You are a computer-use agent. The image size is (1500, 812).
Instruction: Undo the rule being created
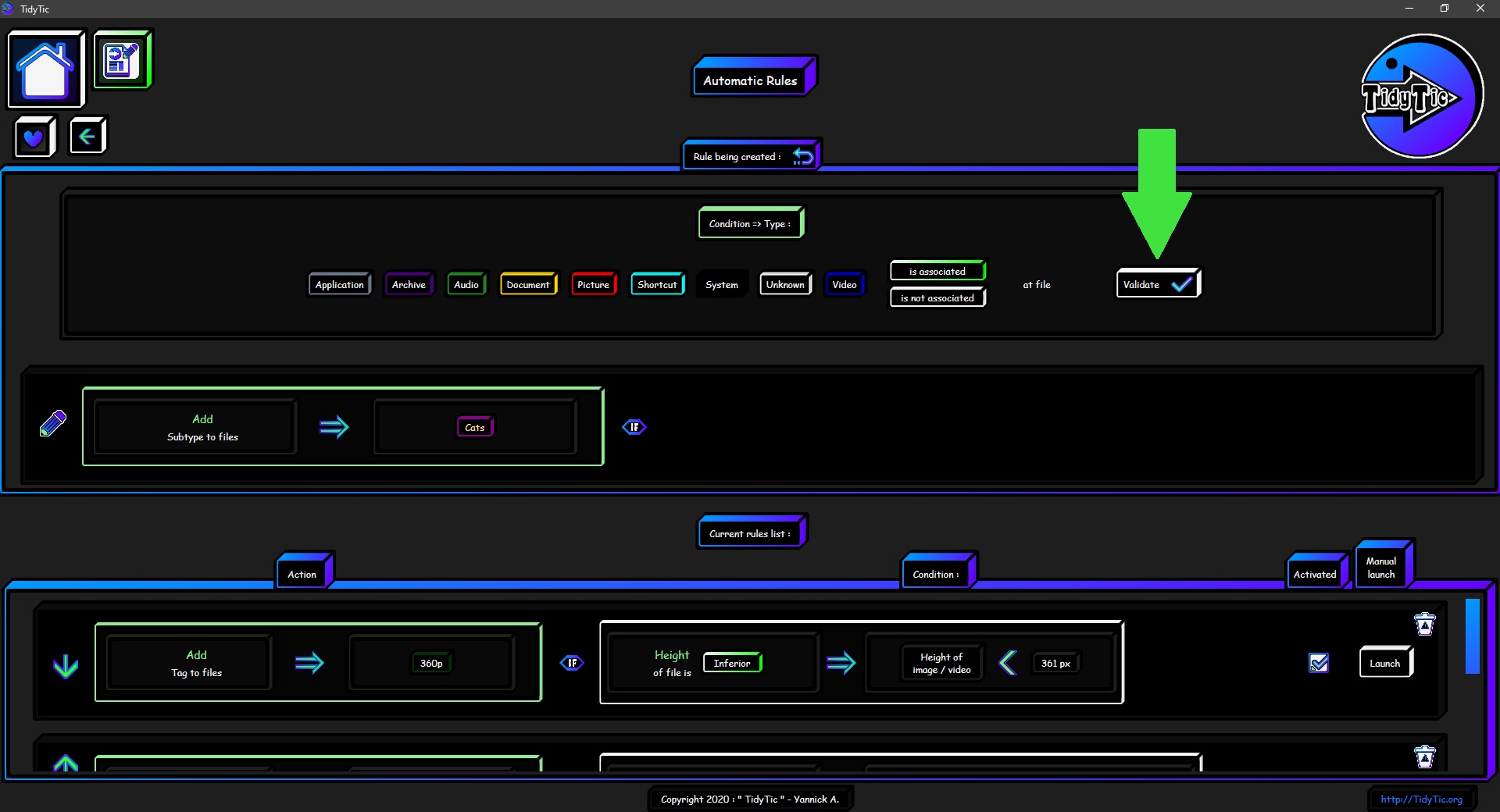point(802,157)
